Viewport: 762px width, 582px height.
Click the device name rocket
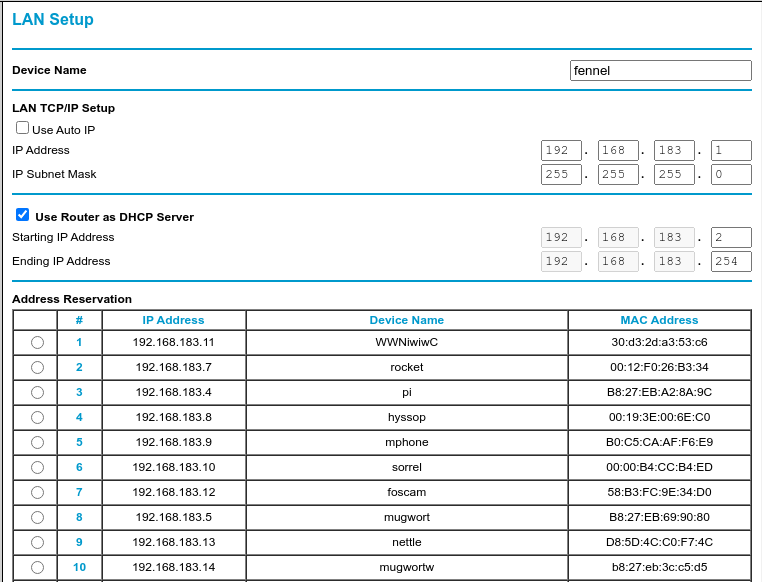coord(407,367)
